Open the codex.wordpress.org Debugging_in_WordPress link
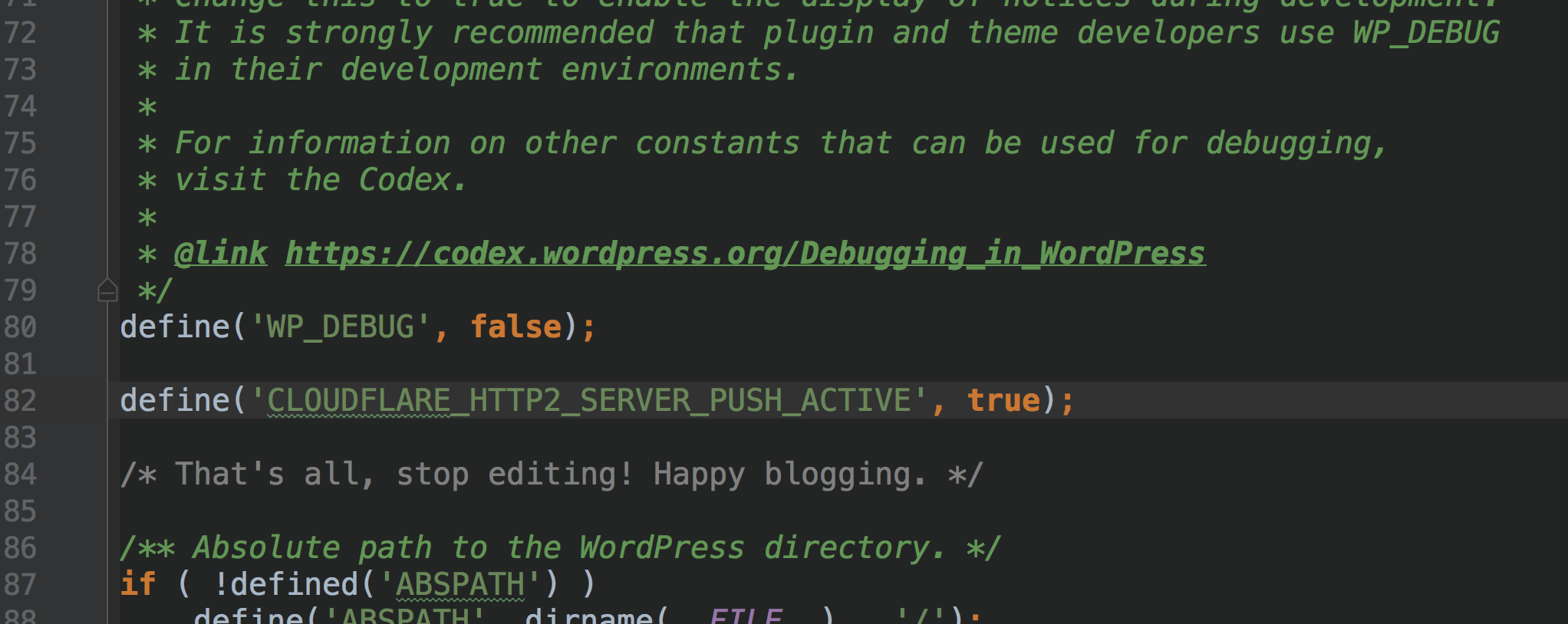This screenshot has width=1568, height=624. 745,254
